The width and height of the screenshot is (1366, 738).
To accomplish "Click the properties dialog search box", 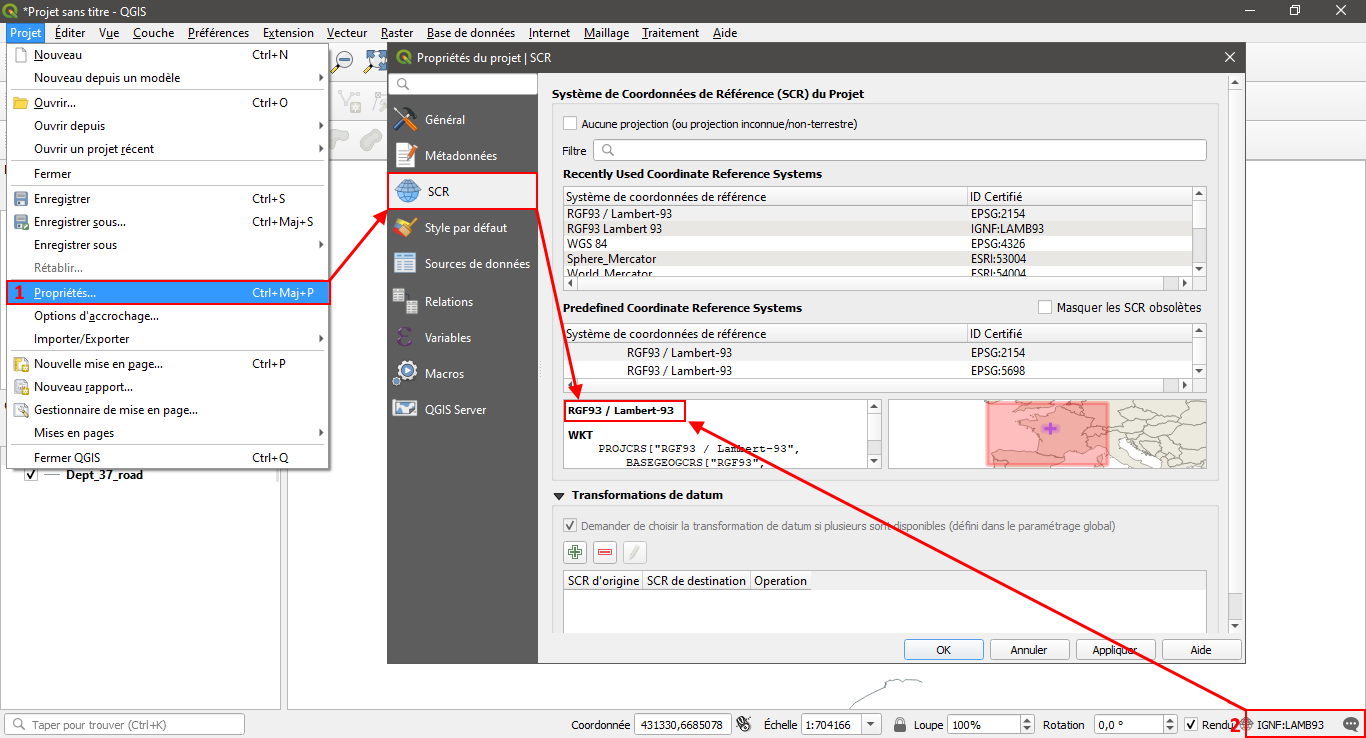I will (x=462, y=84).
